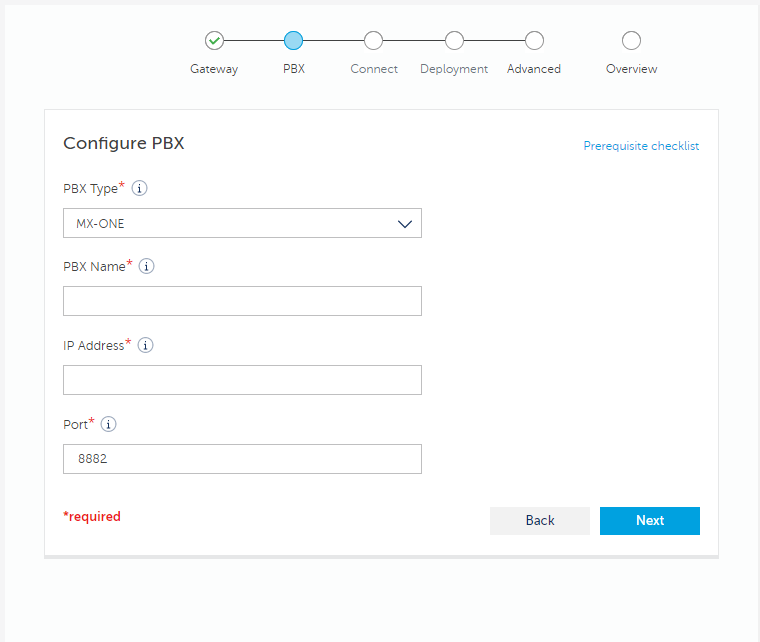Select the Connect step circle

[373, 41]
